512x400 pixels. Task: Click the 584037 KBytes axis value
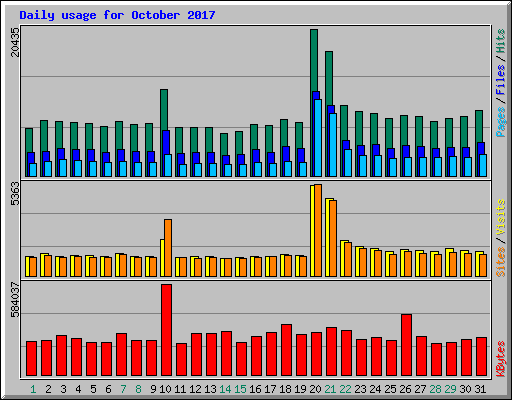click(15, 300)
